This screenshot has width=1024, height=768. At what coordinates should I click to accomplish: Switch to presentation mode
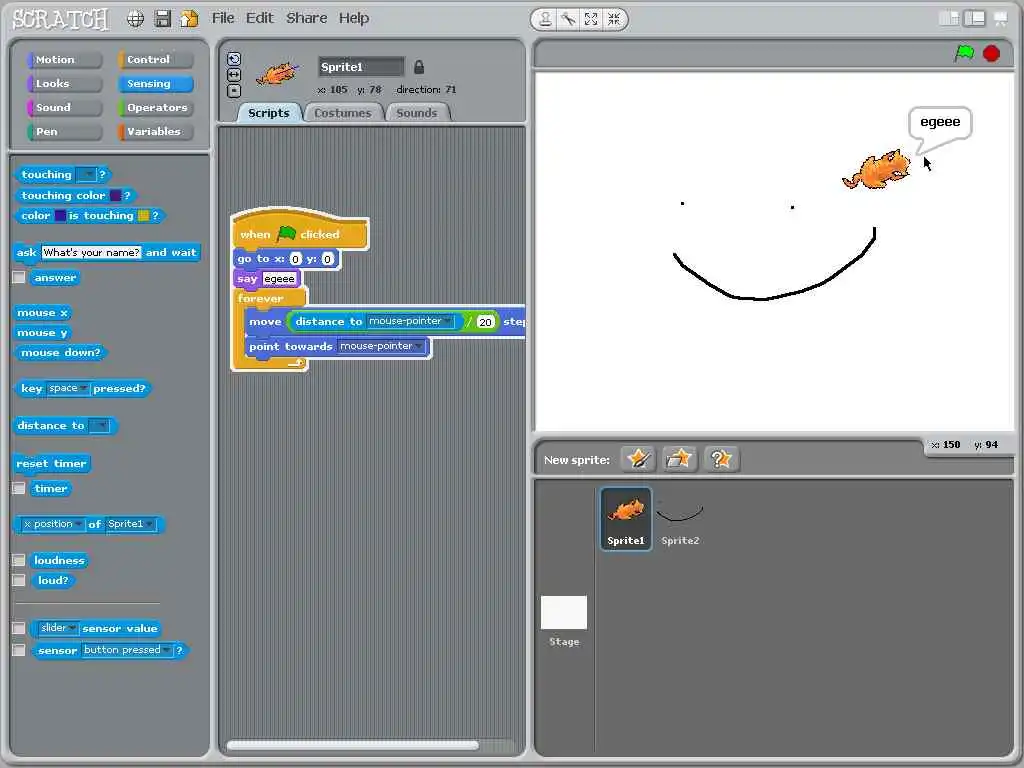click(1000, 19)
